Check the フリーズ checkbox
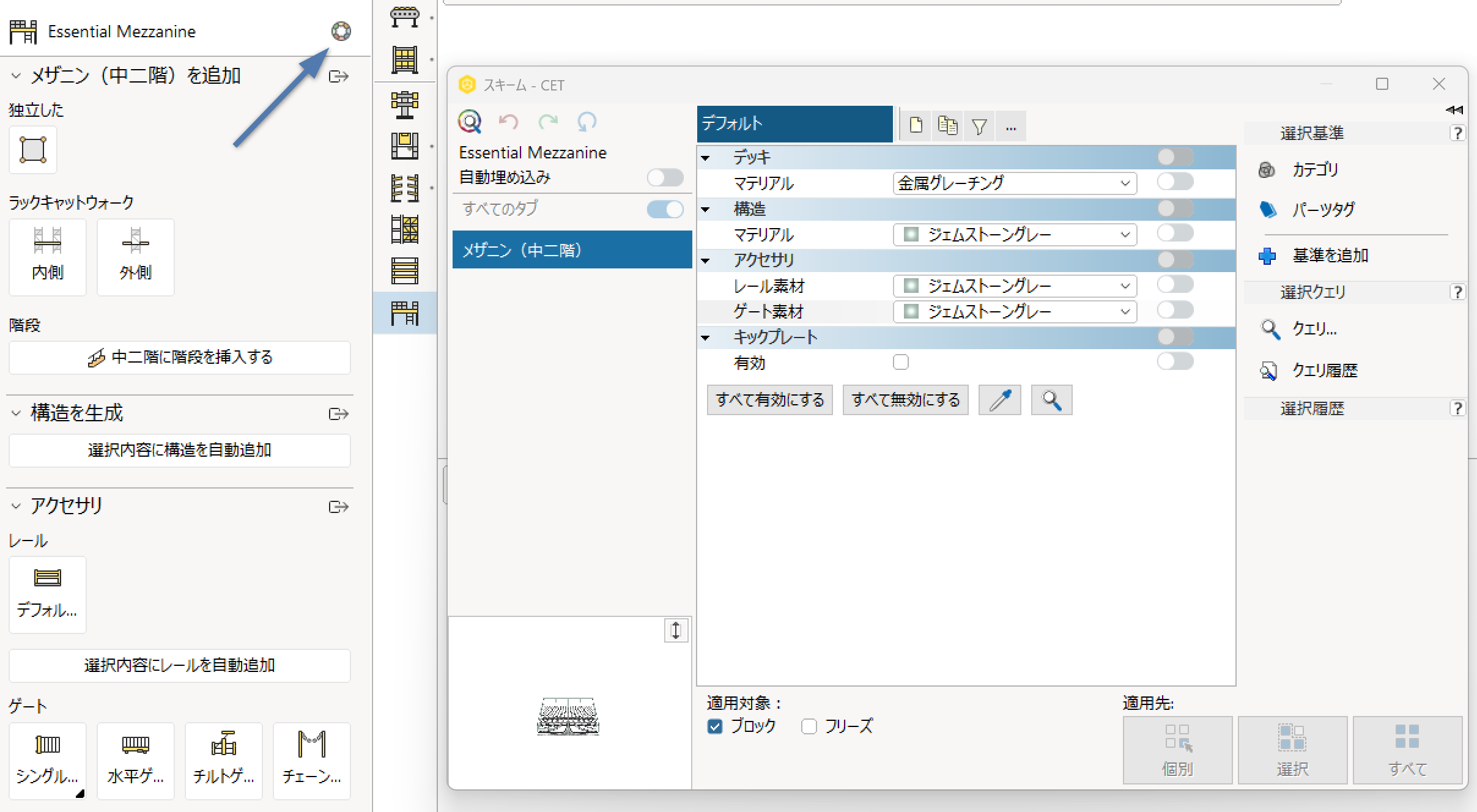 [809, 726]
